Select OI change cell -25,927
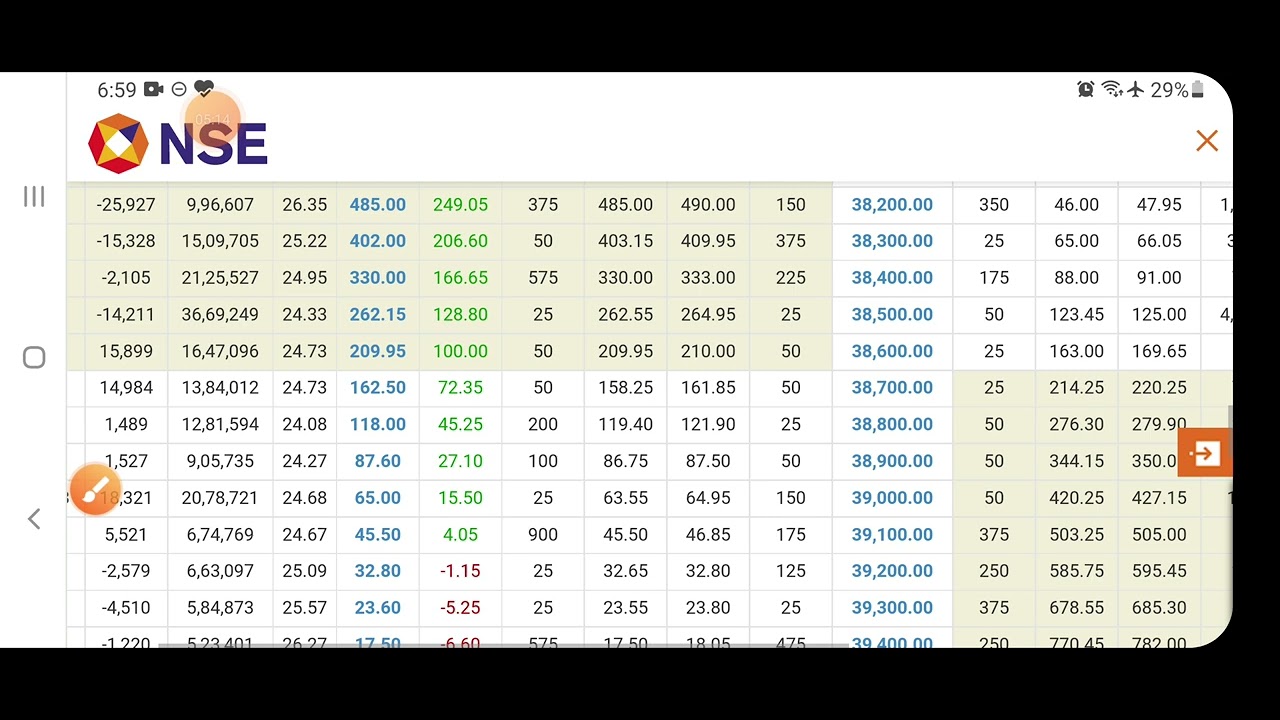This screenshot has height=720, width=1280. click(x=126, y=204)
